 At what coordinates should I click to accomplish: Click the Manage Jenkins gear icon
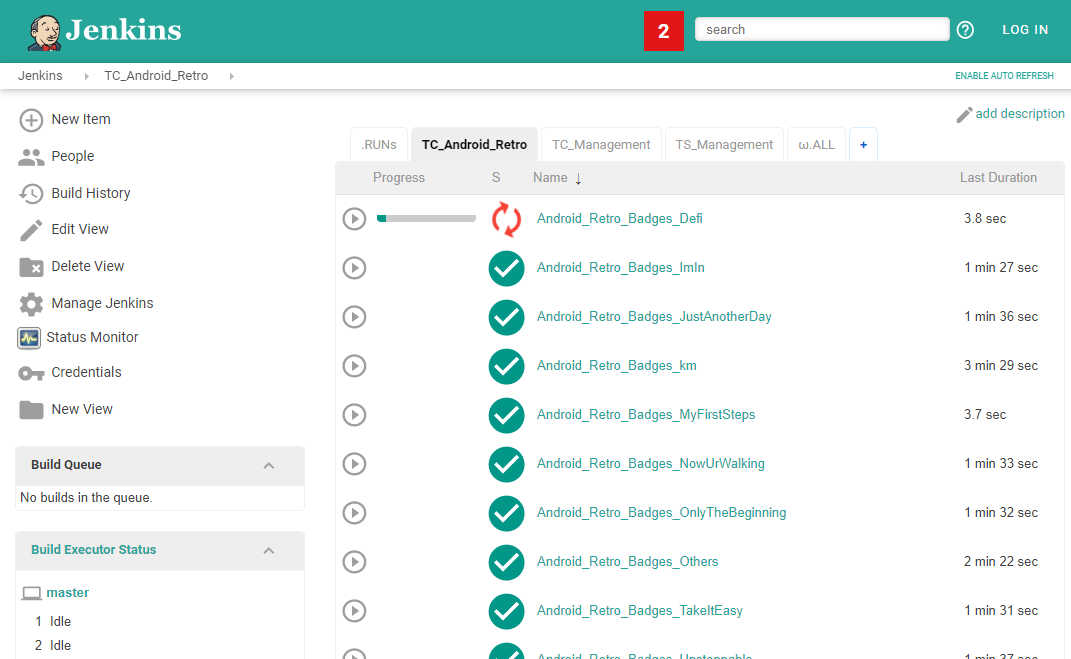(x=31, y=304)
